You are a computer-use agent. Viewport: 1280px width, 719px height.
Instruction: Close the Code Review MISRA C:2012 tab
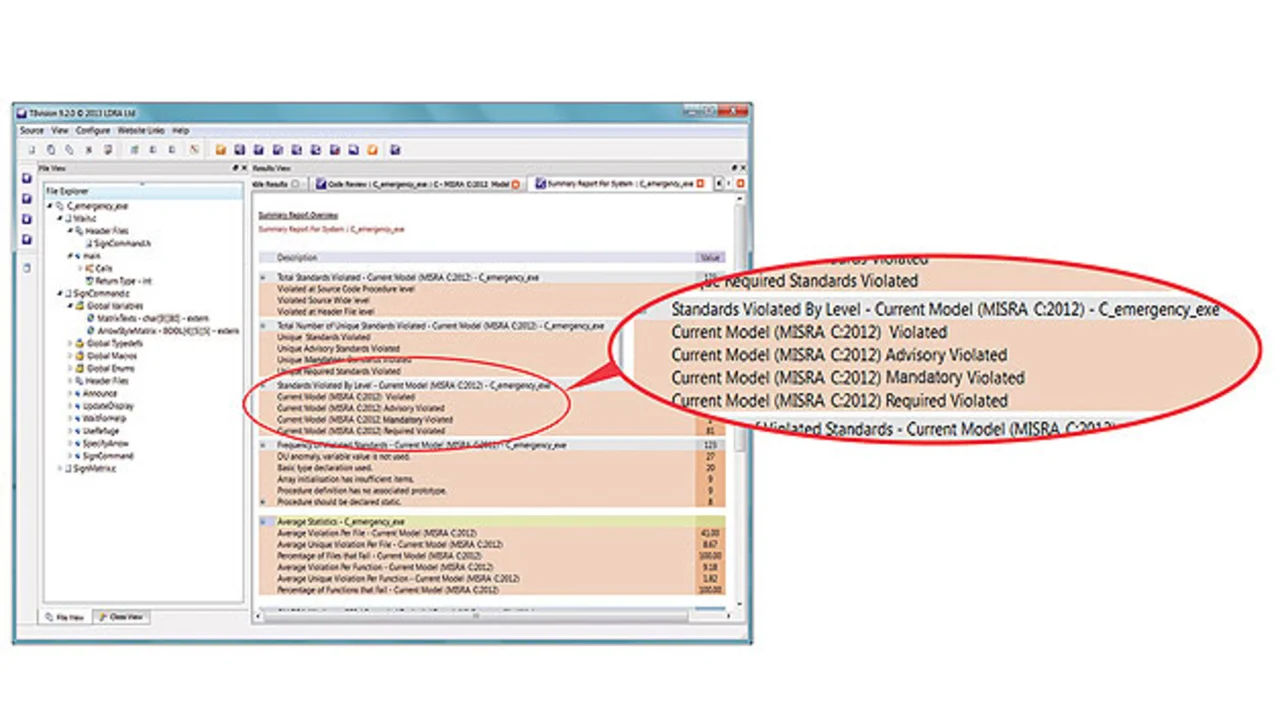pos(516,184)
